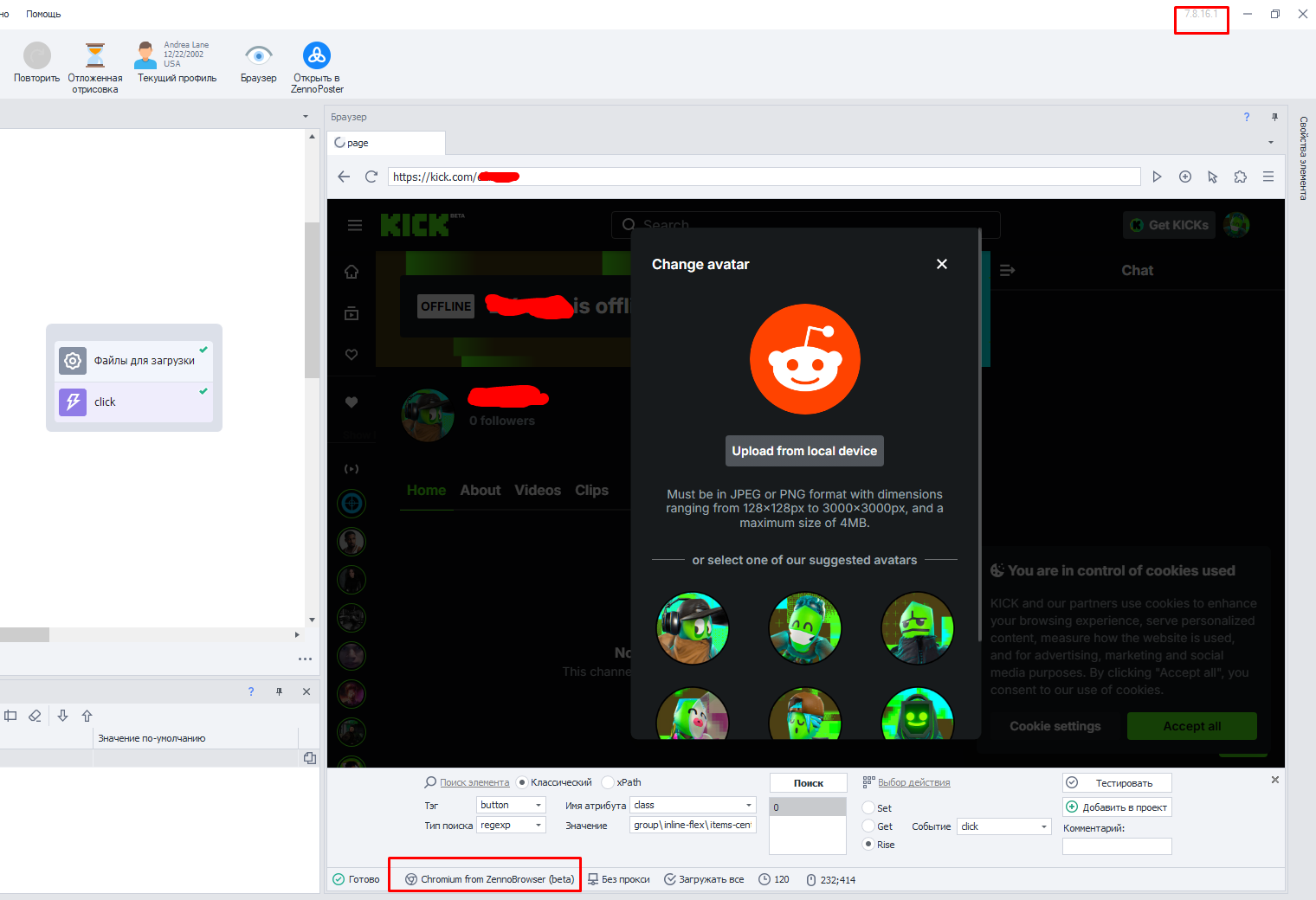Screen dimensions: 1316x900
Task: Toggle Без прокси in status bar
Action: 618,879
